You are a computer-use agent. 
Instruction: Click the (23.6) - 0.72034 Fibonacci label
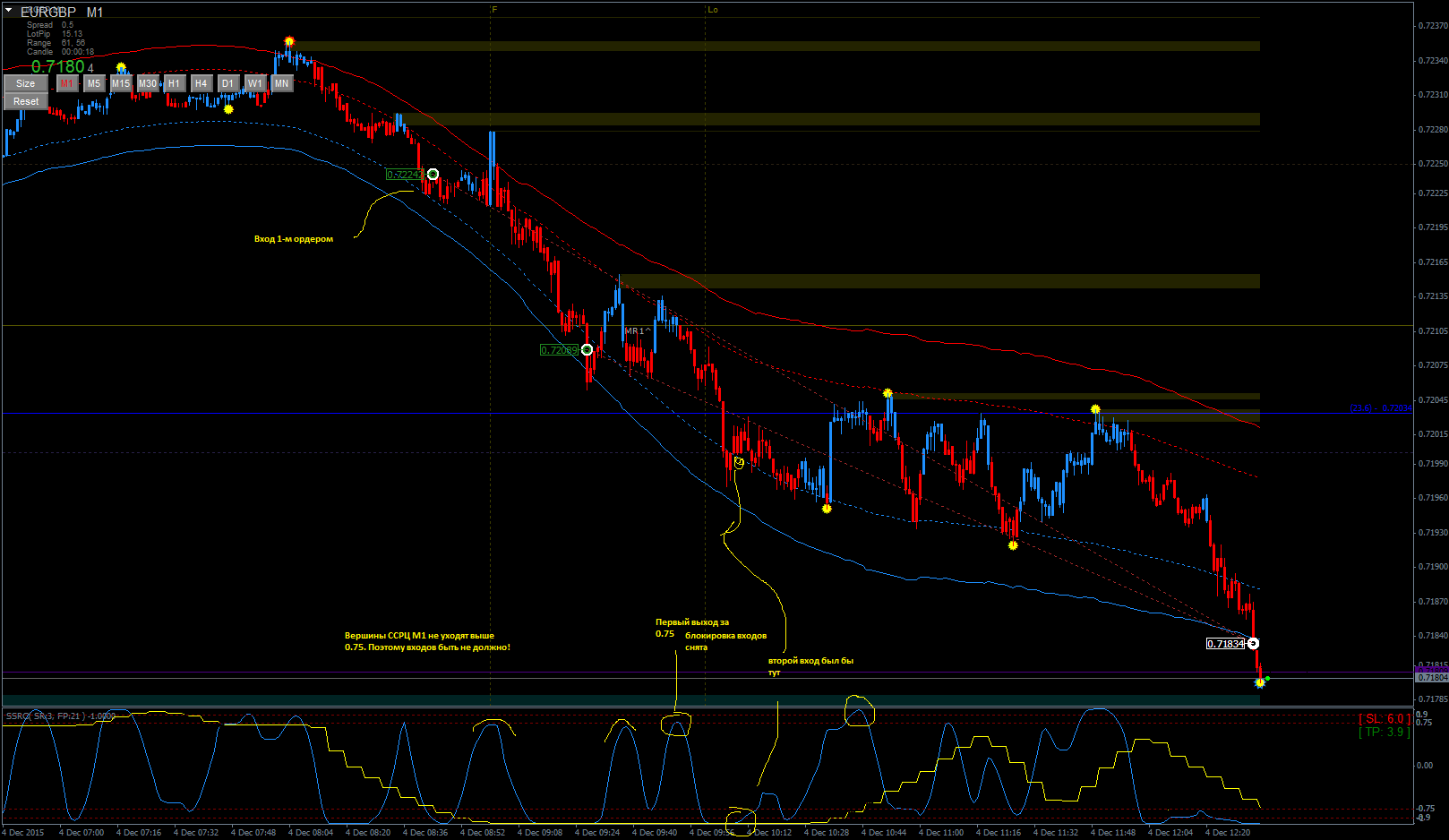[x=1380, y=408]
